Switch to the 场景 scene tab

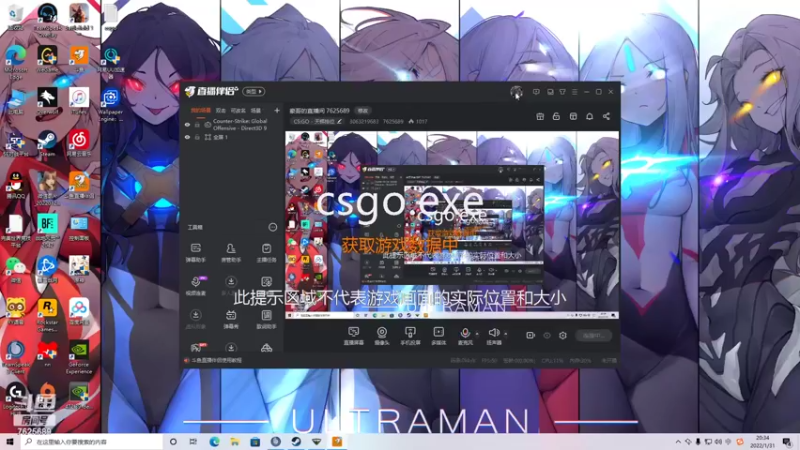pyautogui.click(x=256, y=110)
